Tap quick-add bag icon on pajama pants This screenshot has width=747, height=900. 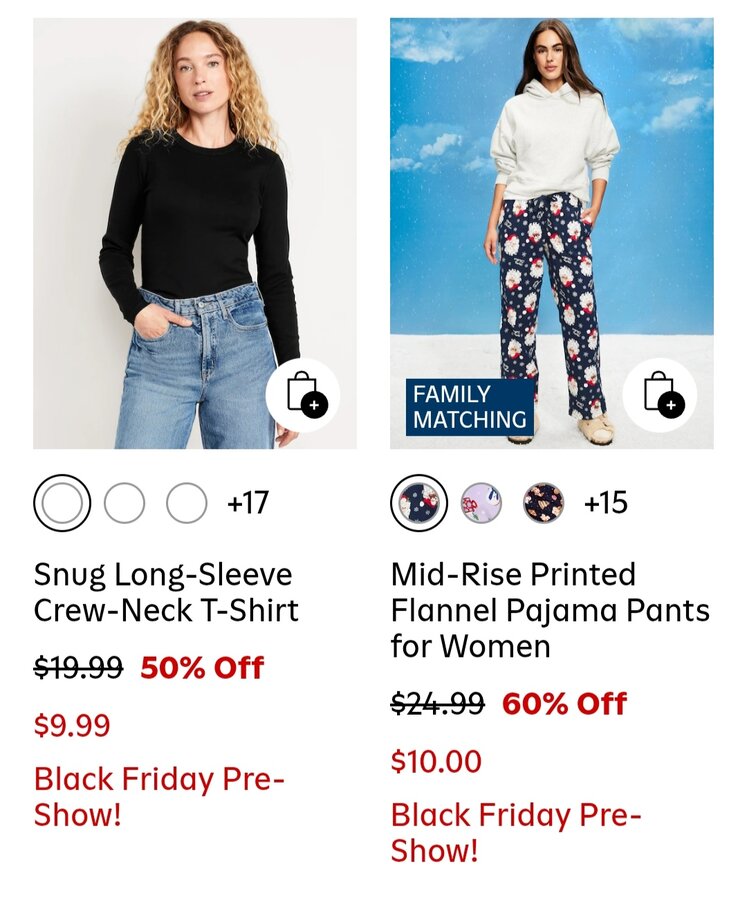[659, 394]
